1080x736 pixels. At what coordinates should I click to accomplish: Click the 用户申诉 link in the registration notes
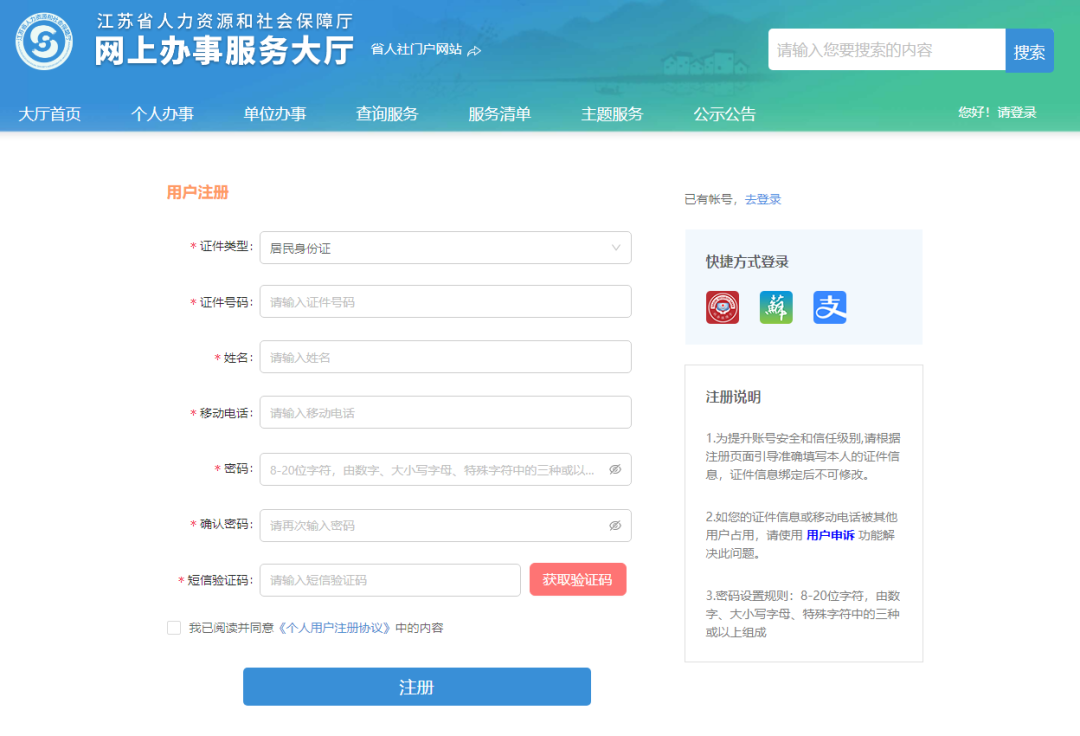pos(830,535)
